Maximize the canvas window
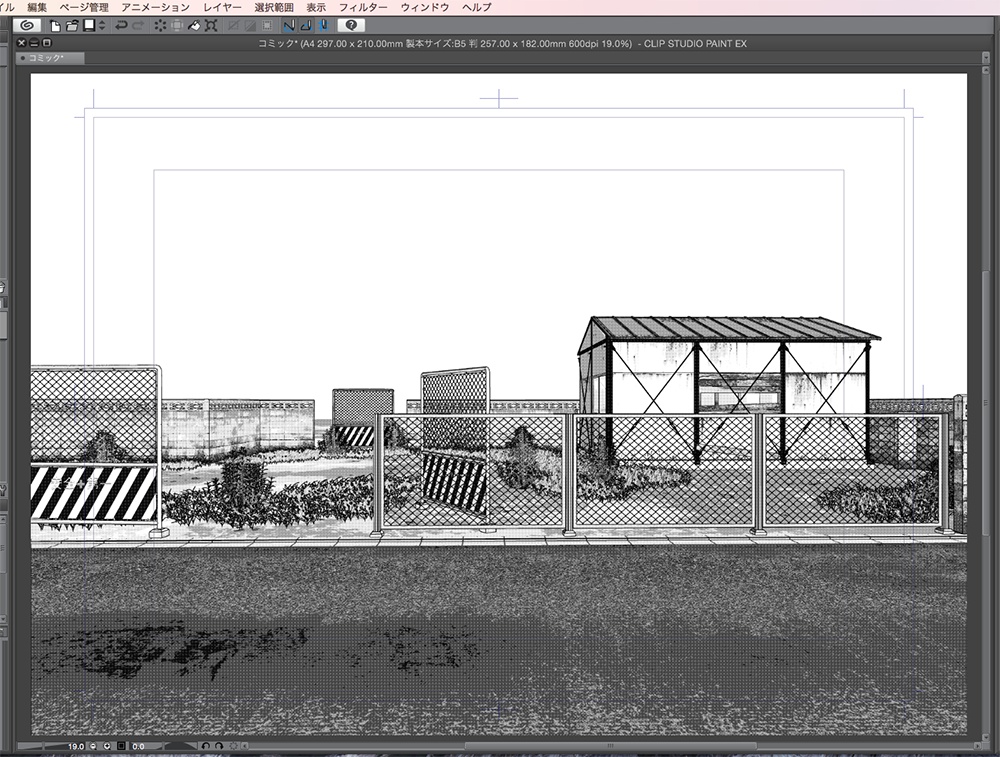 (x=46, y=43)
